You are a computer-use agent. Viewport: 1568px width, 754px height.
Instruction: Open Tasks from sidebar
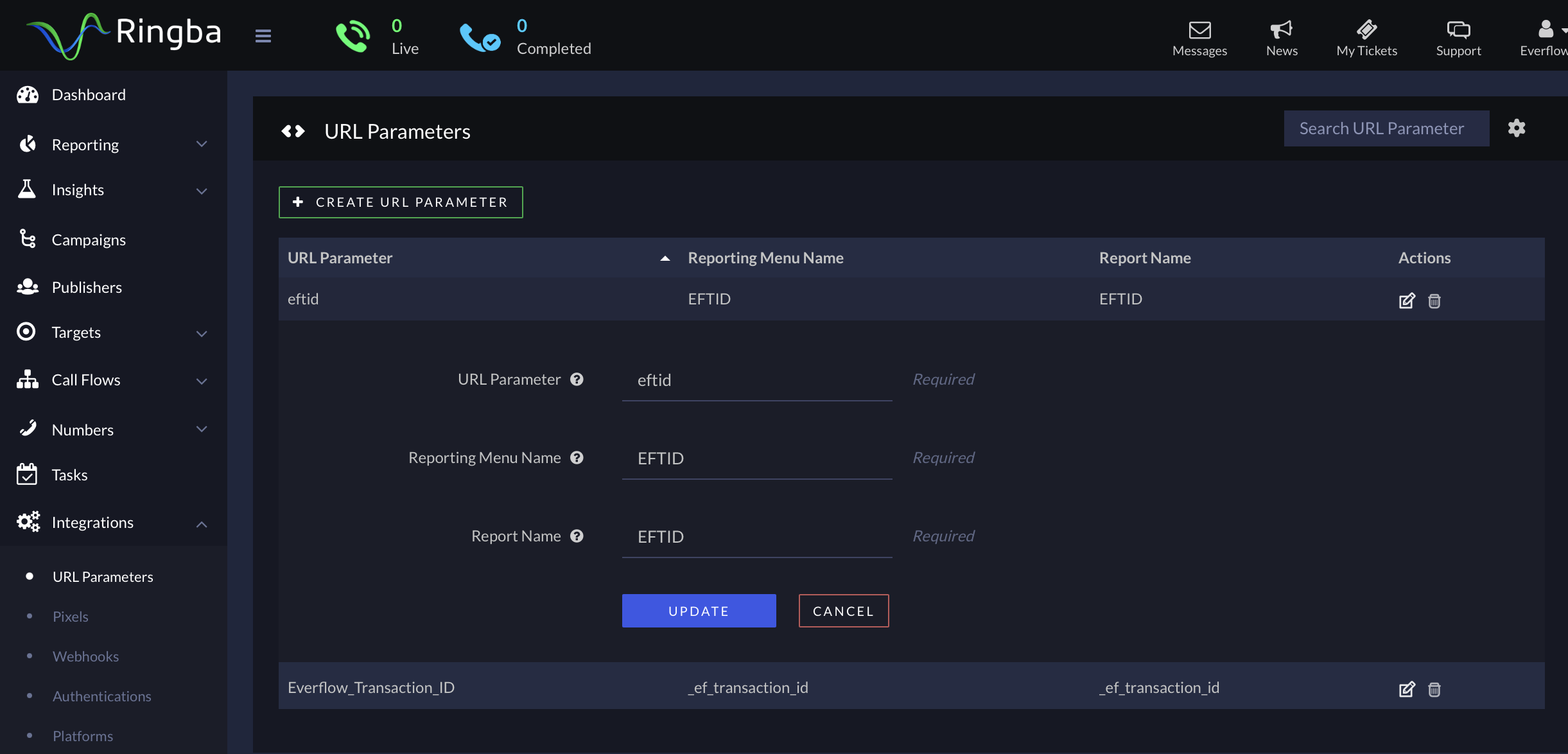(69, 475)
